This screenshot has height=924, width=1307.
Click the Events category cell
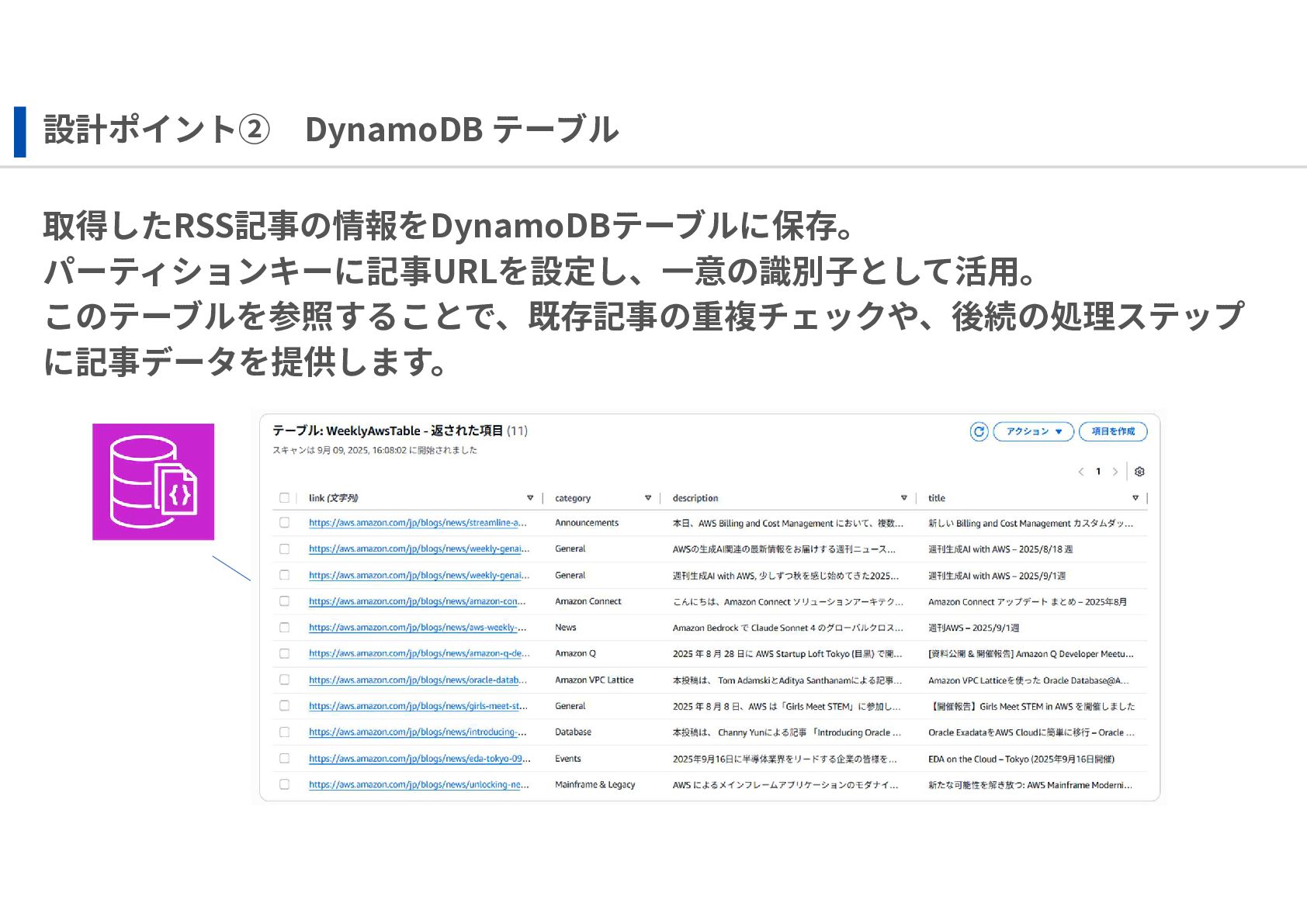(x=568, y=759)
